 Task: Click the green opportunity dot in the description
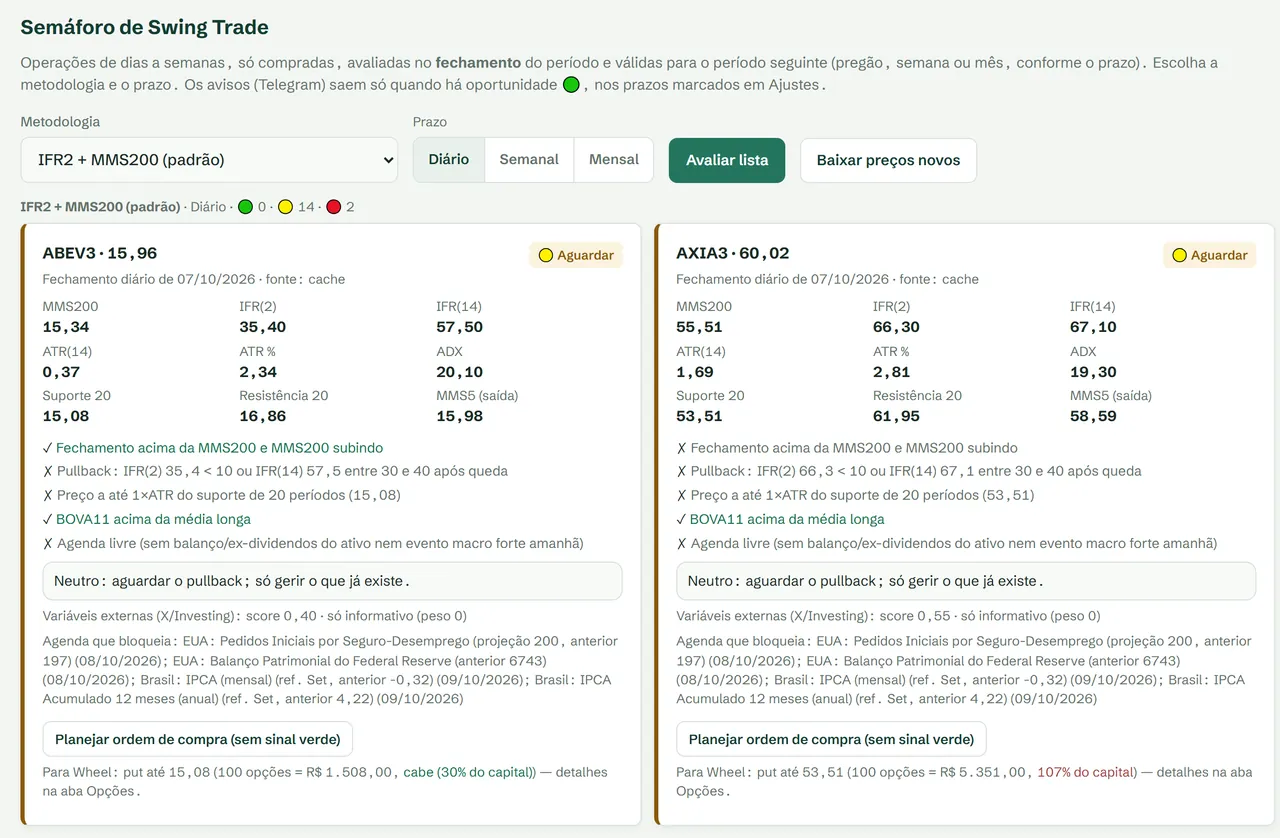coord(571,85)
